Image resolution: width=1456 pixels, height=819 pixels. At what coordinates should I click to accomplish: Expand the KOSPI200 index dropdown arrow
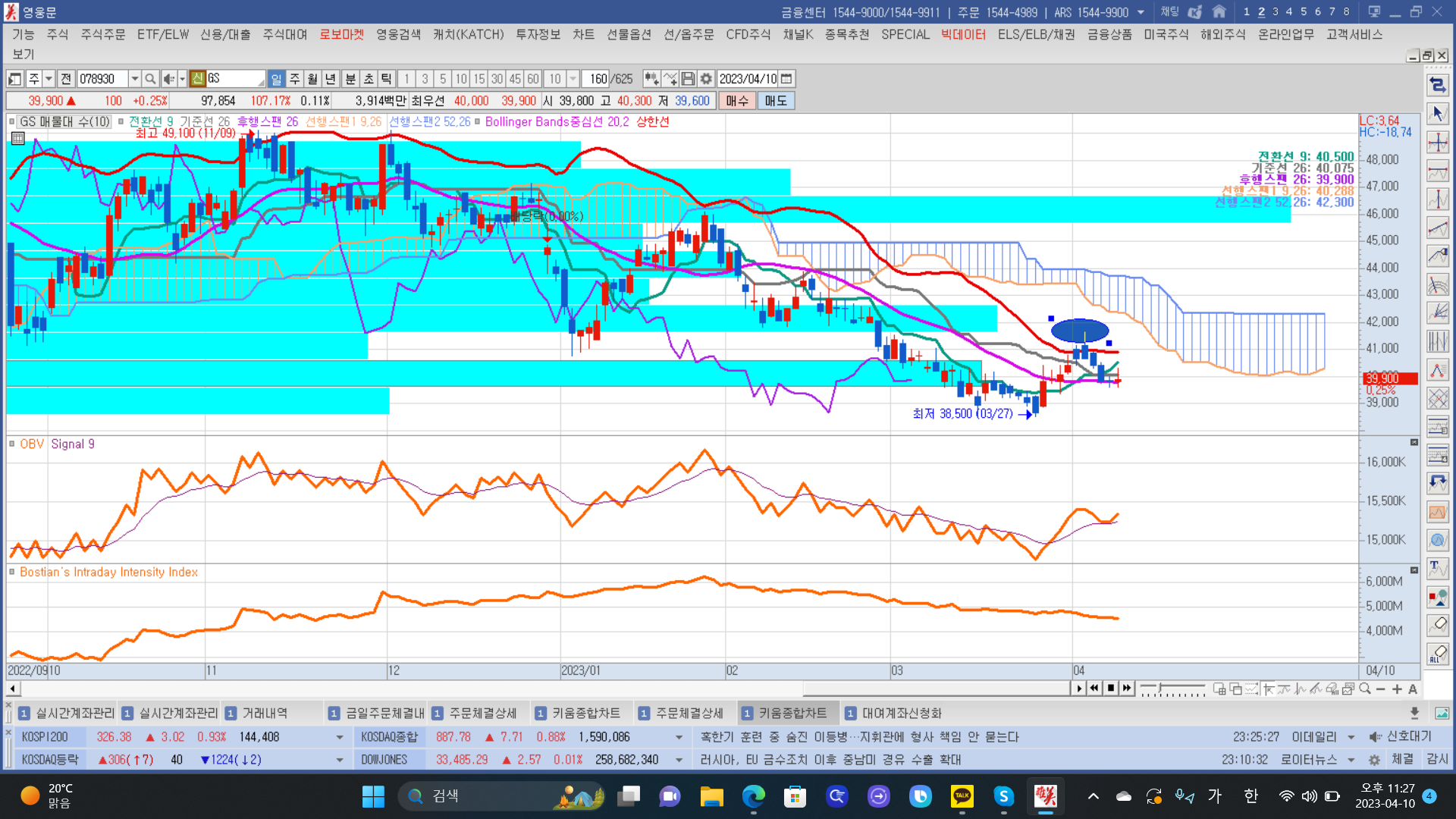click(339, 737)
